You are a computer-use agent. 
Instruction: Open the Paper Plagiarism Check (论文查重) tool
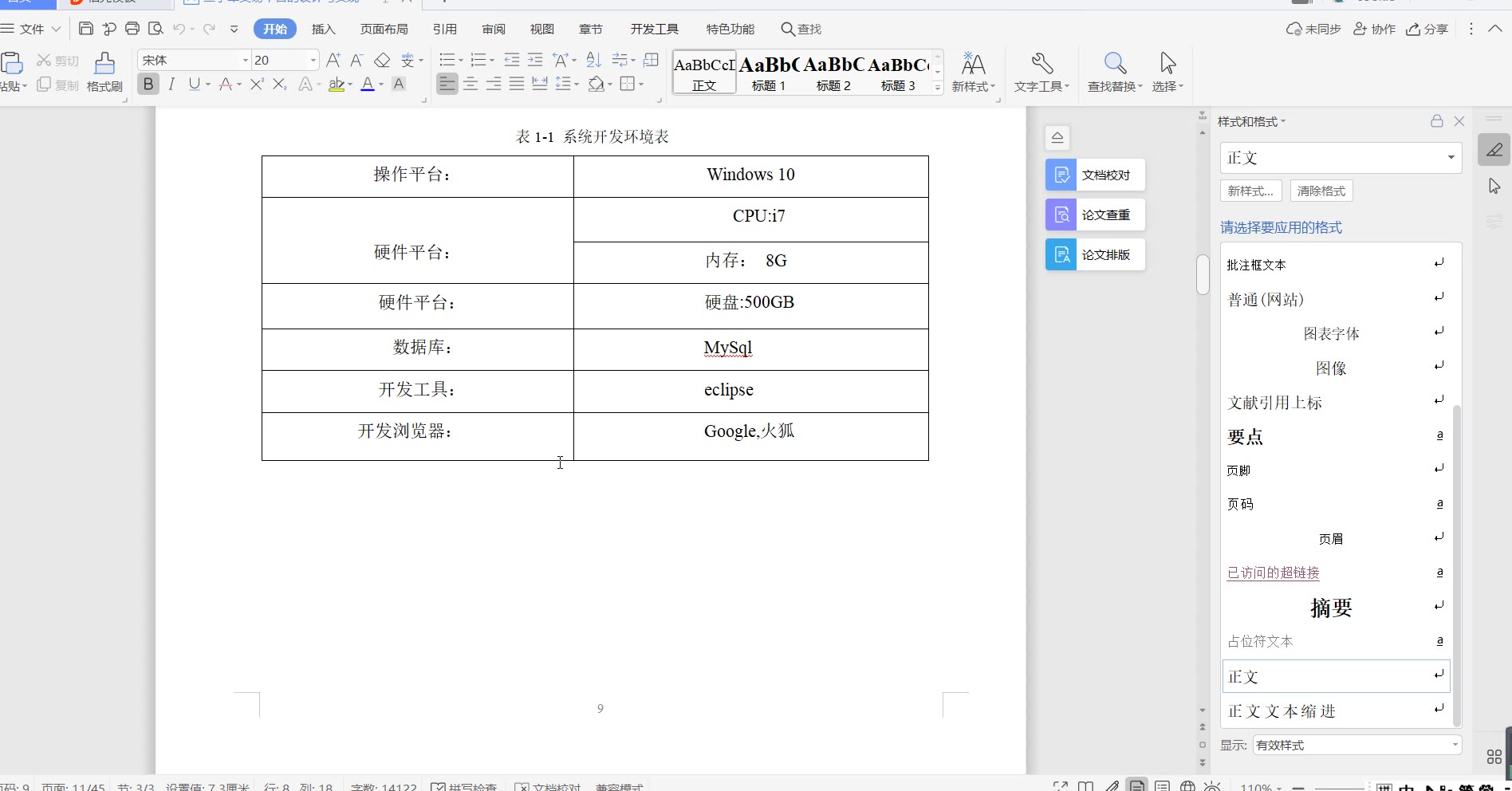pyautogui.click(x=1095, y=214)
